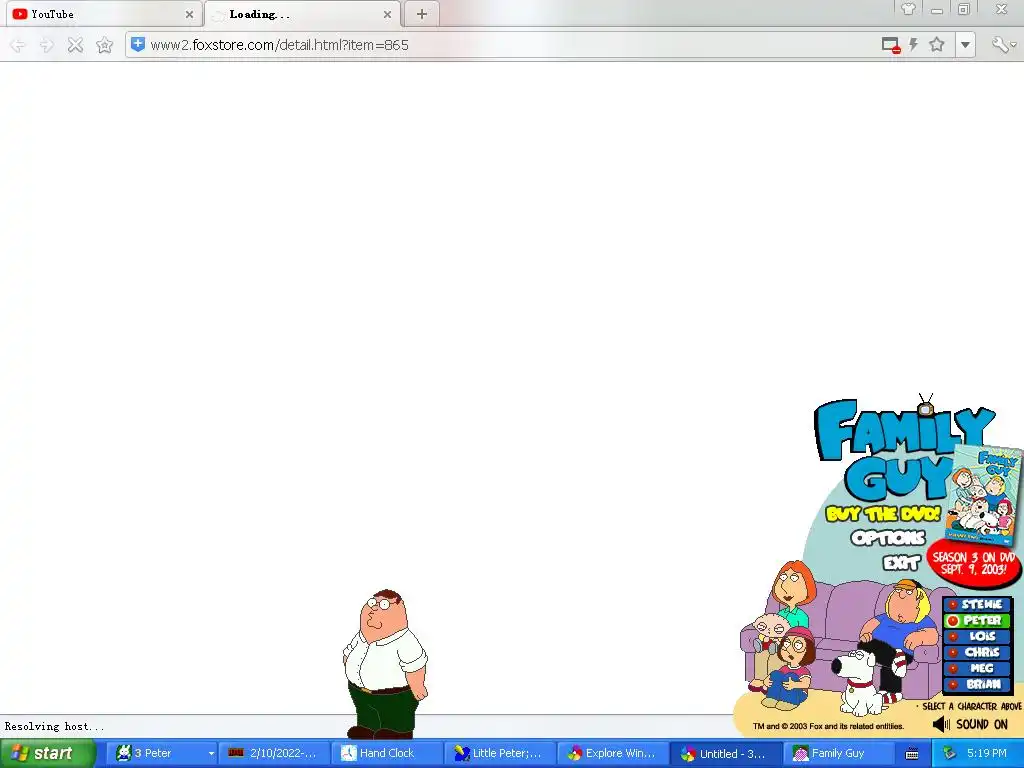Viewport: 1024px width, 768px height.
Task: Click Buy the DVD! in Family Guy panel
Action: 882,513
